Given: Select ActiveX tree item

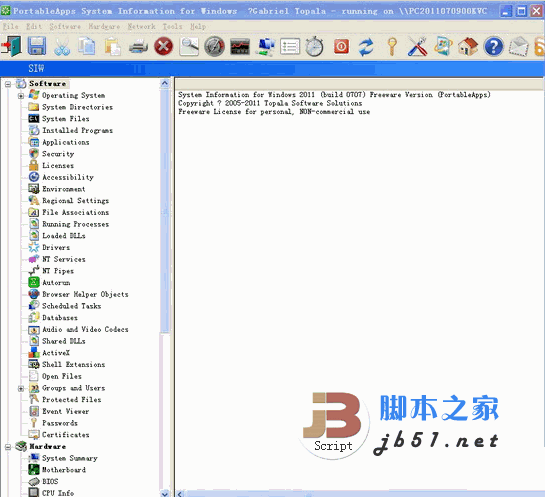Looking at the screenshot, I should tap(56, 353).
